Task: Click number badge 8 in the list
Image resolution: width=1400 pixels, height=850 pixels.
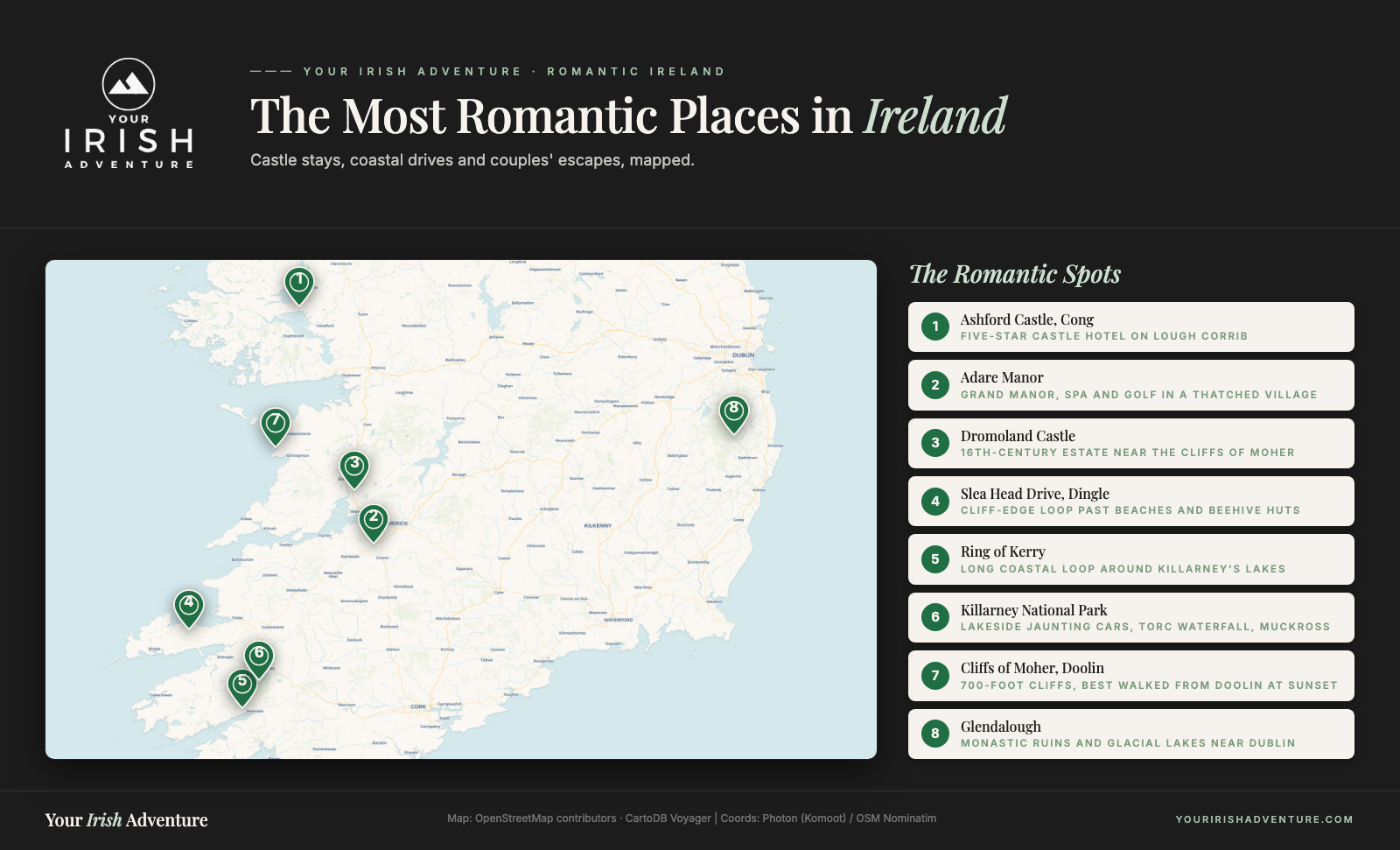Action: coord(935,734)
